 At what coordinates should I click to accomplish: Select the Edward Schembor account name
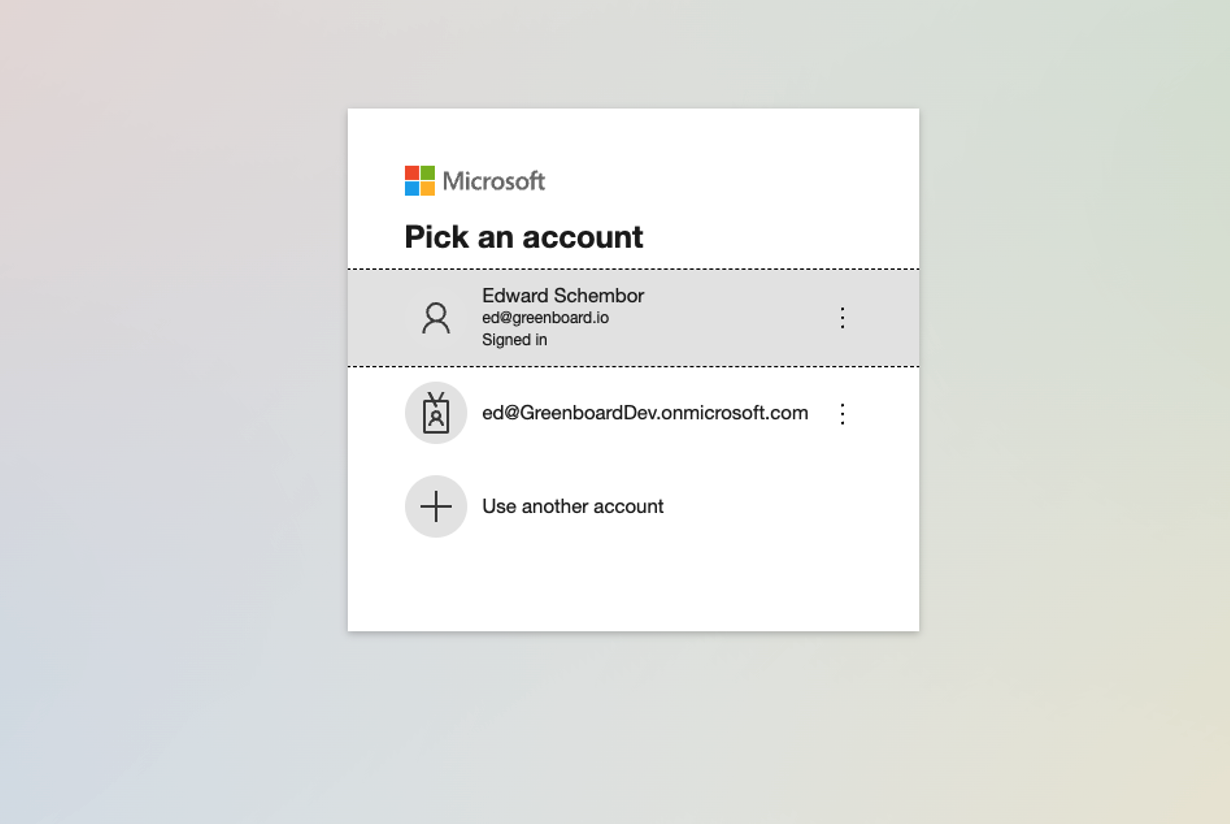click(x=563, y=295)
